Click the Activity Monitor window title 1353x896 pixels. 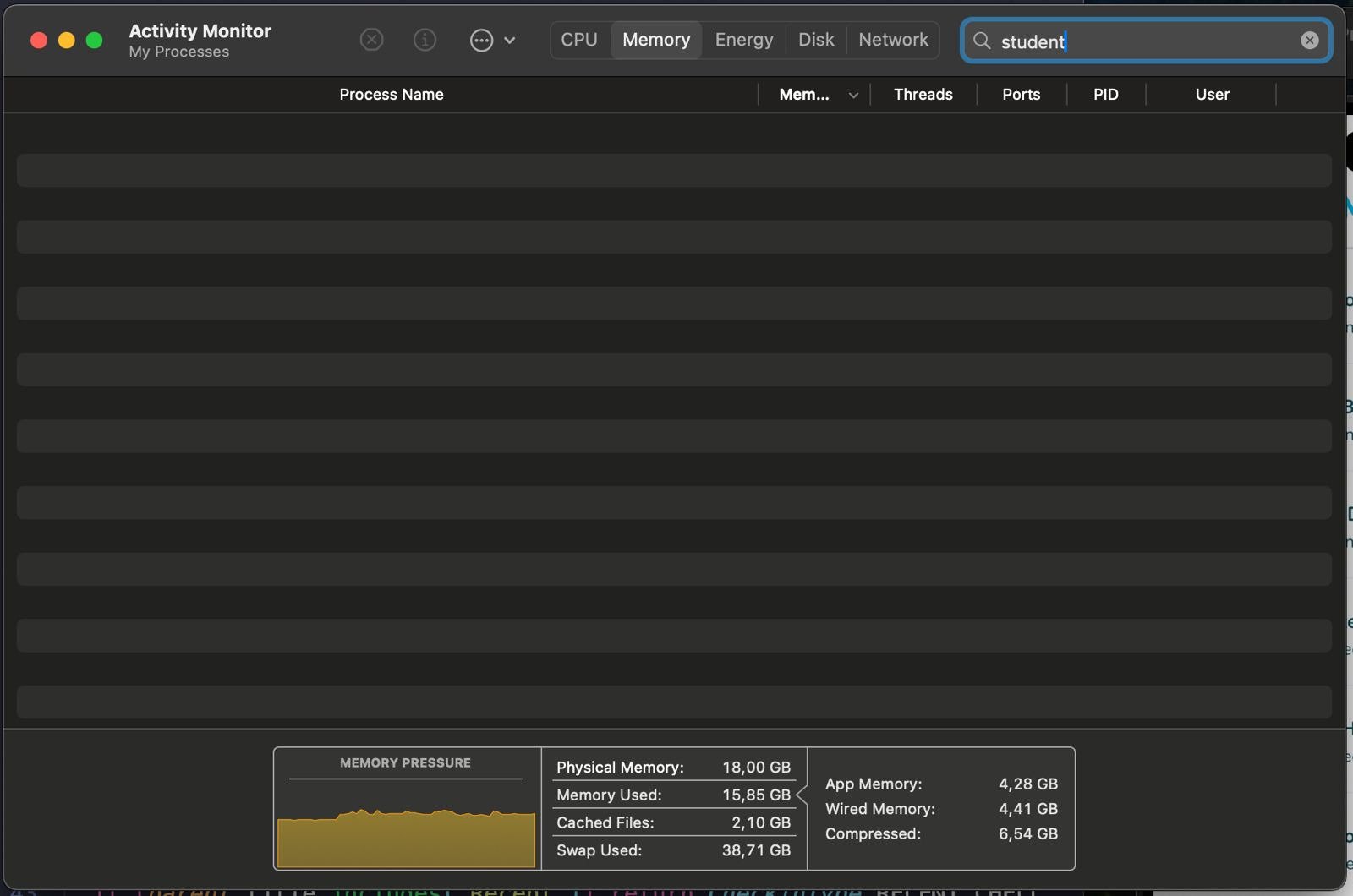click(200, 31)
